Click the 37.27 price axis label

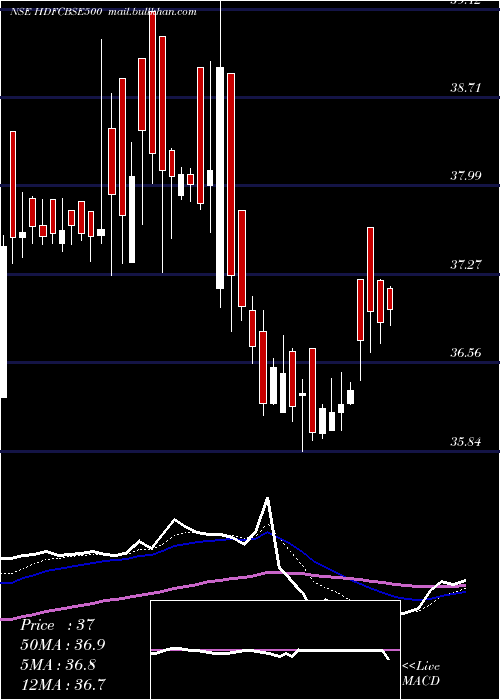[x=466, y=265]
